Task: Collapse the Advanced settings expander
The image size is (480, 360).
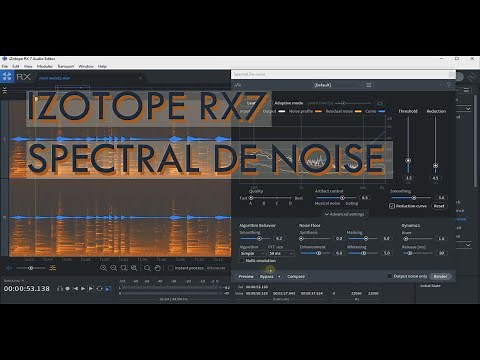Action: pos(344,214)
